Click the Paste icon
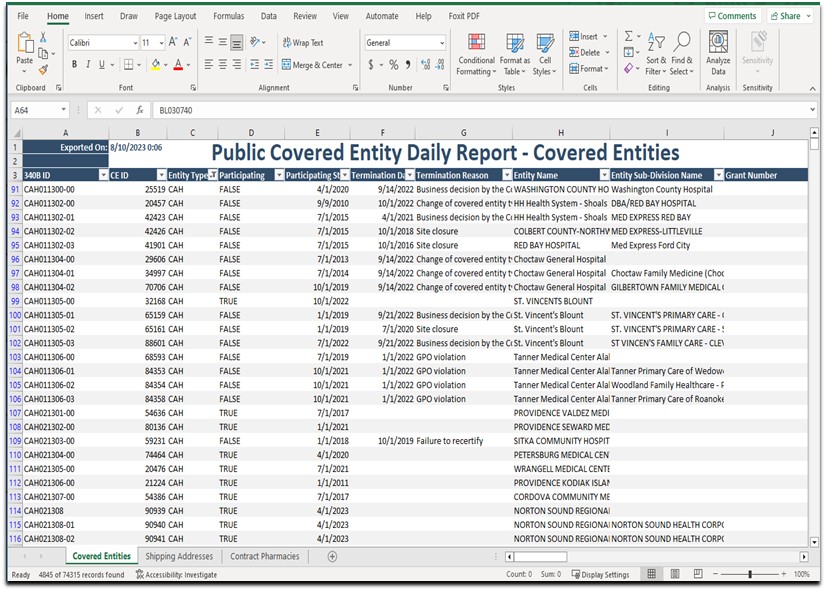 [x=24, y=43]
